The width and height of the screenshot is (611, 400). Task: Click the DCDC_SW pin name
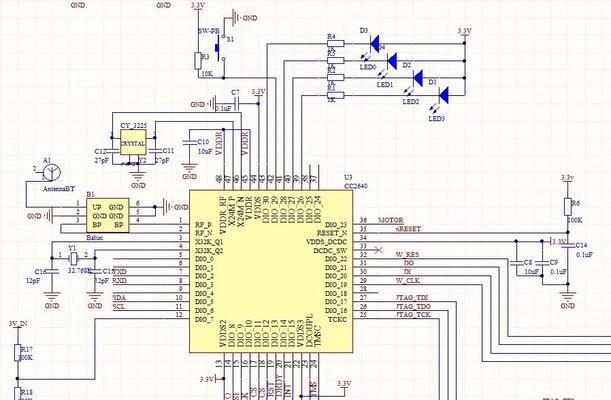[330, 250]
